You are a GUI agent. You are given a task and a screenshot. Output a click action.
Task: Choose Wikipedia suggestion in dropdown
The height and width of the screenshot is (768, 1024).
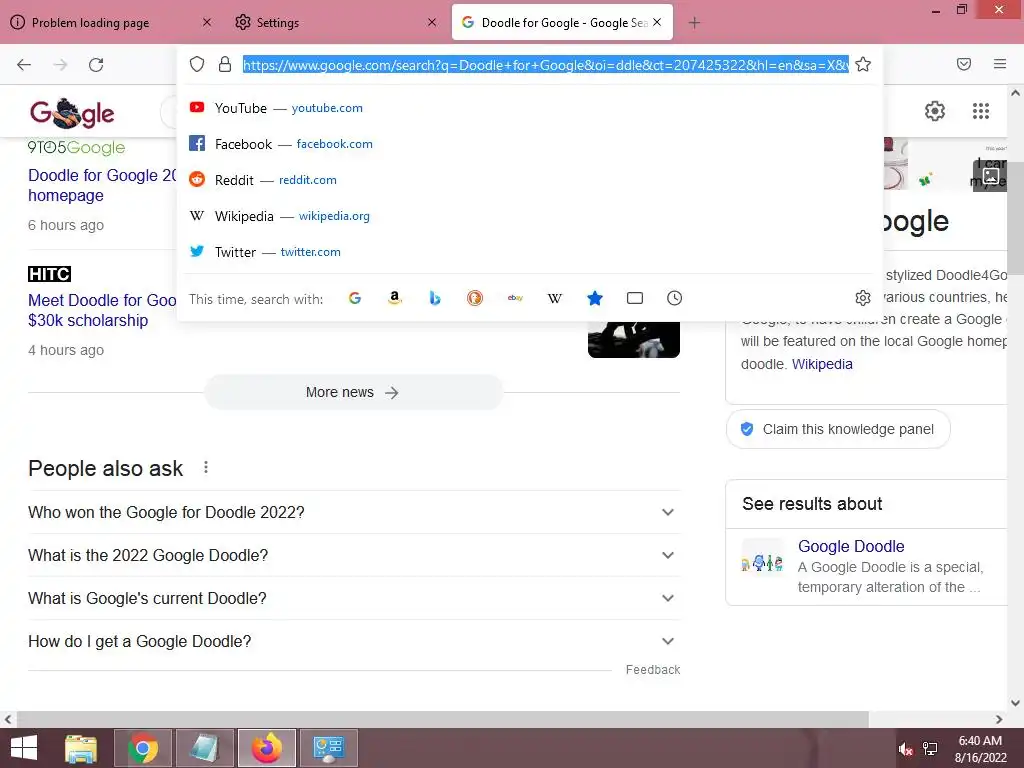[530, 216]
